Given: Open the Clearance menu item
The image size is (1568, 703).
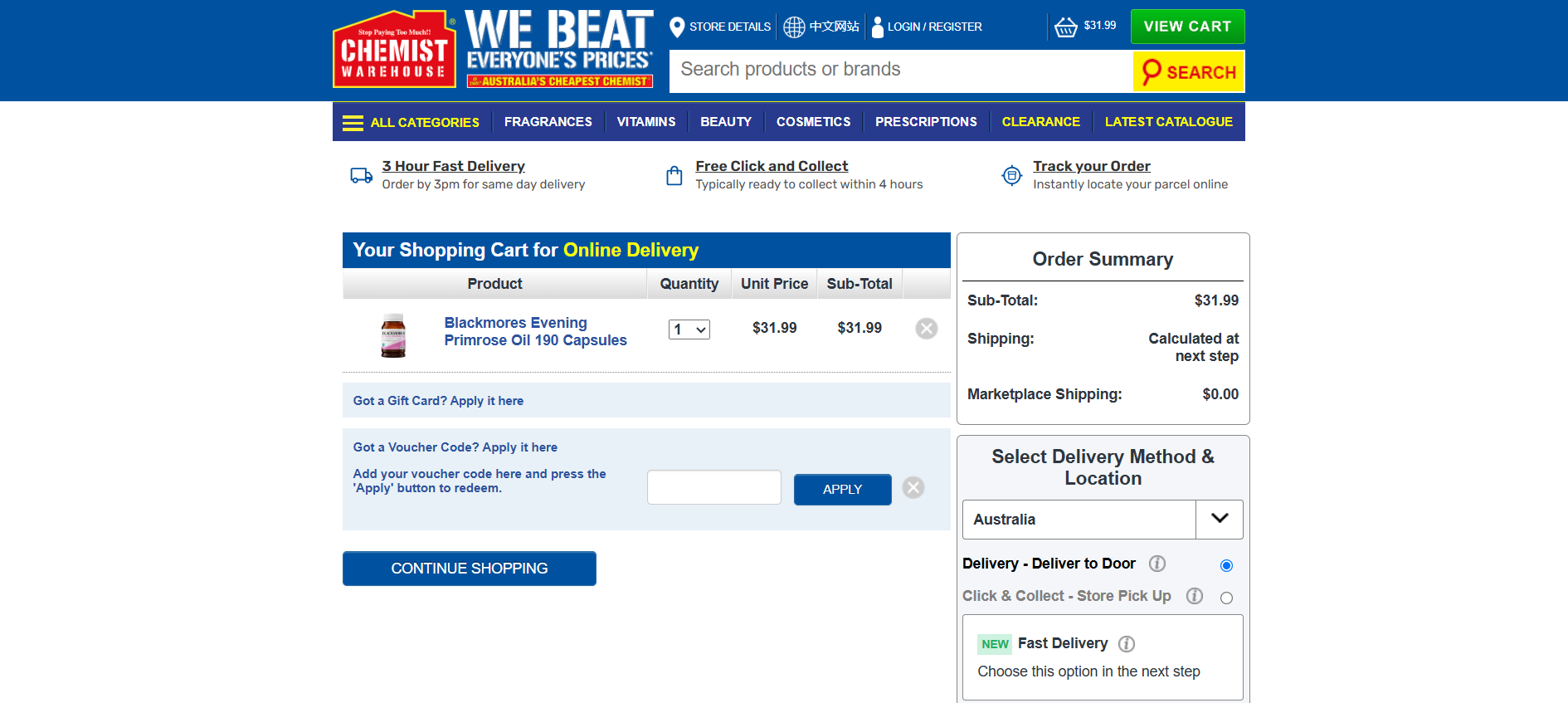Looking at the screenshot, I should click(x=1040, y=122).
